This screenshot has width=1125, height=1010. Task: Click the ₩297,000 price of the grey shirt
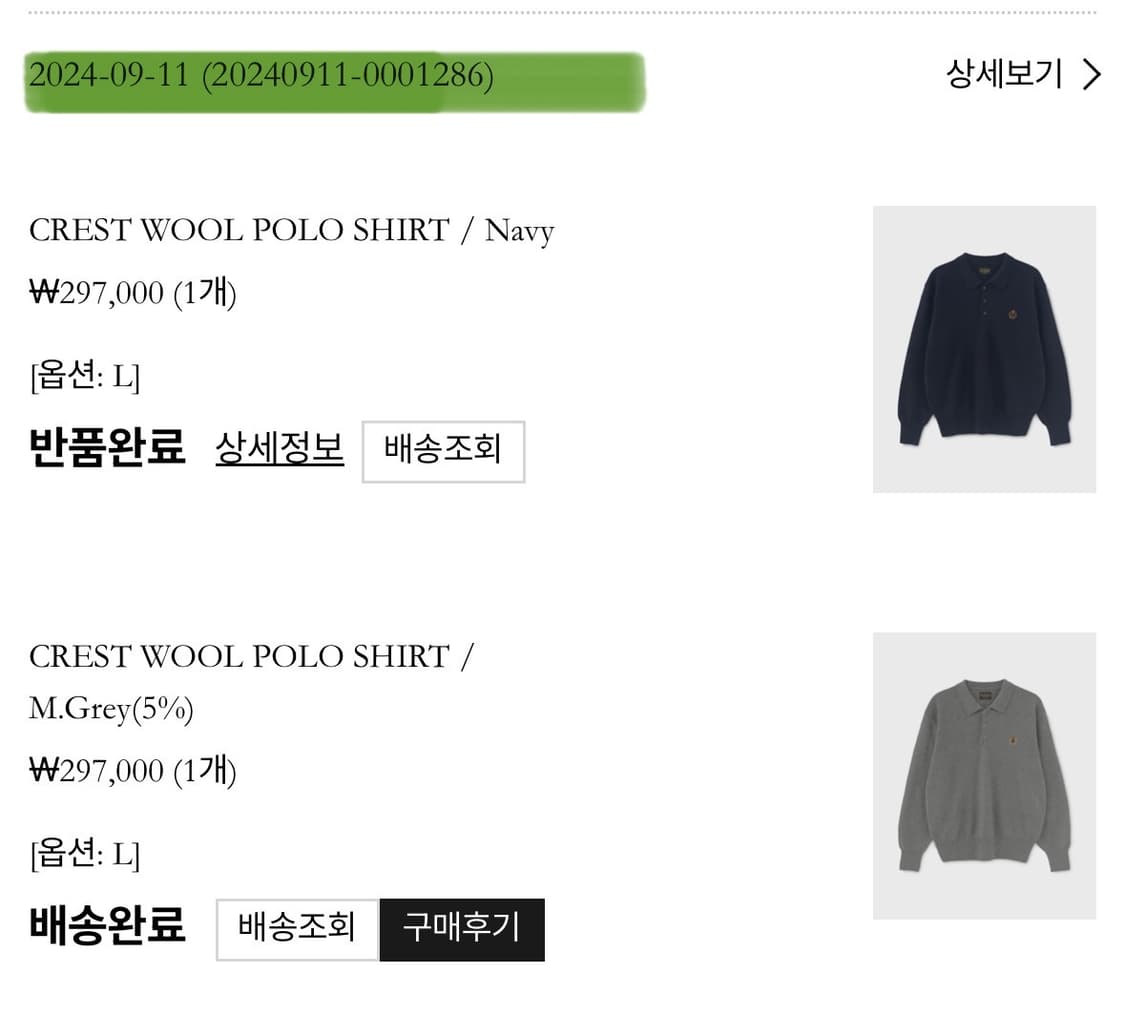coord(96,770)
